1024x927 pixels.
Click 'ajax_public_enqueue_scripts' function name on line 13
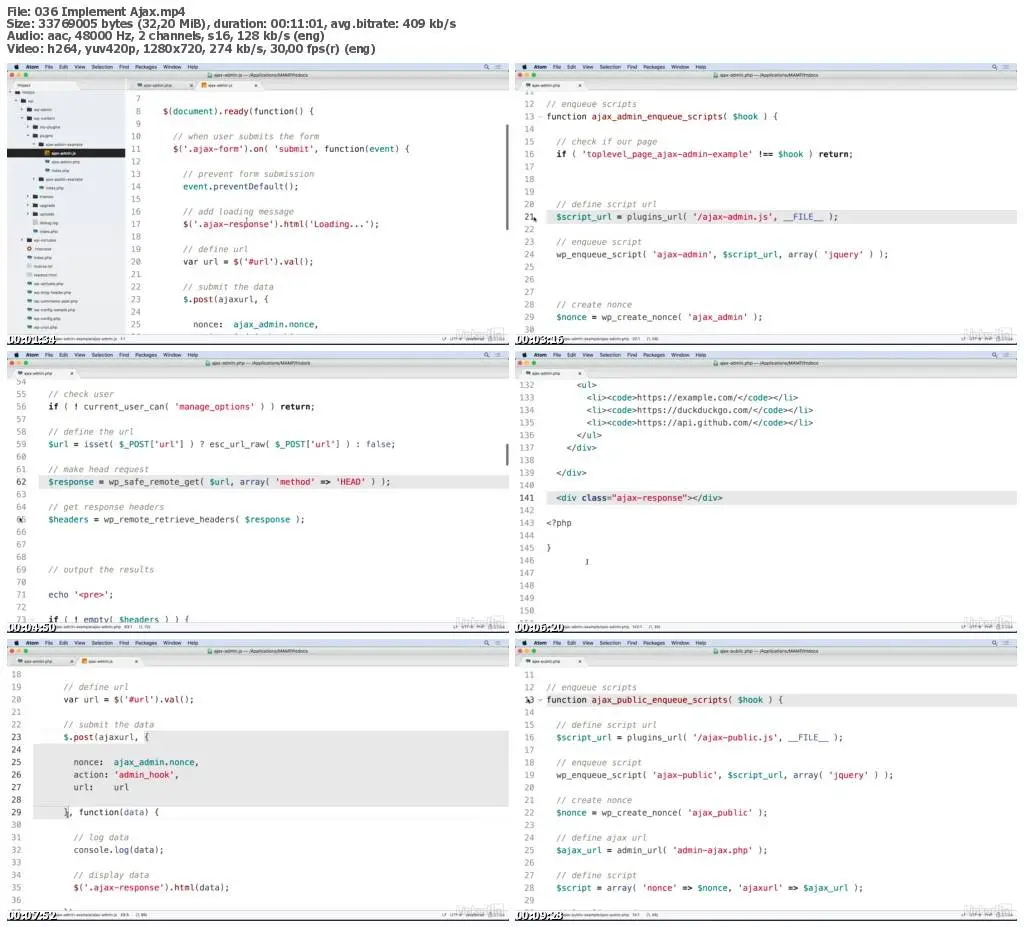tap(659, 700)
